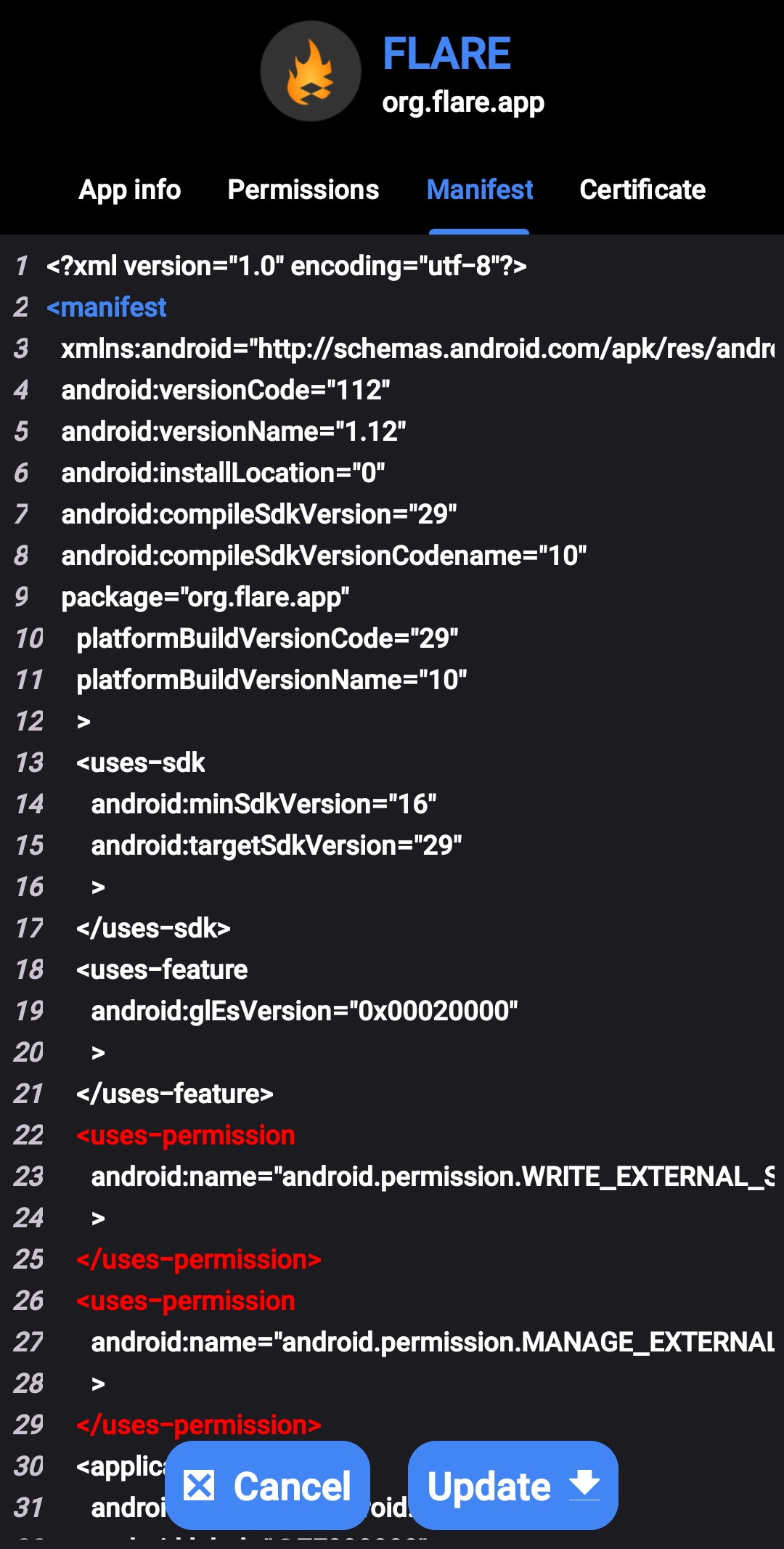The height and width of the screenshot is (1549, 784).
Task: Click the FLARE title text
Action: pos(446,54)
